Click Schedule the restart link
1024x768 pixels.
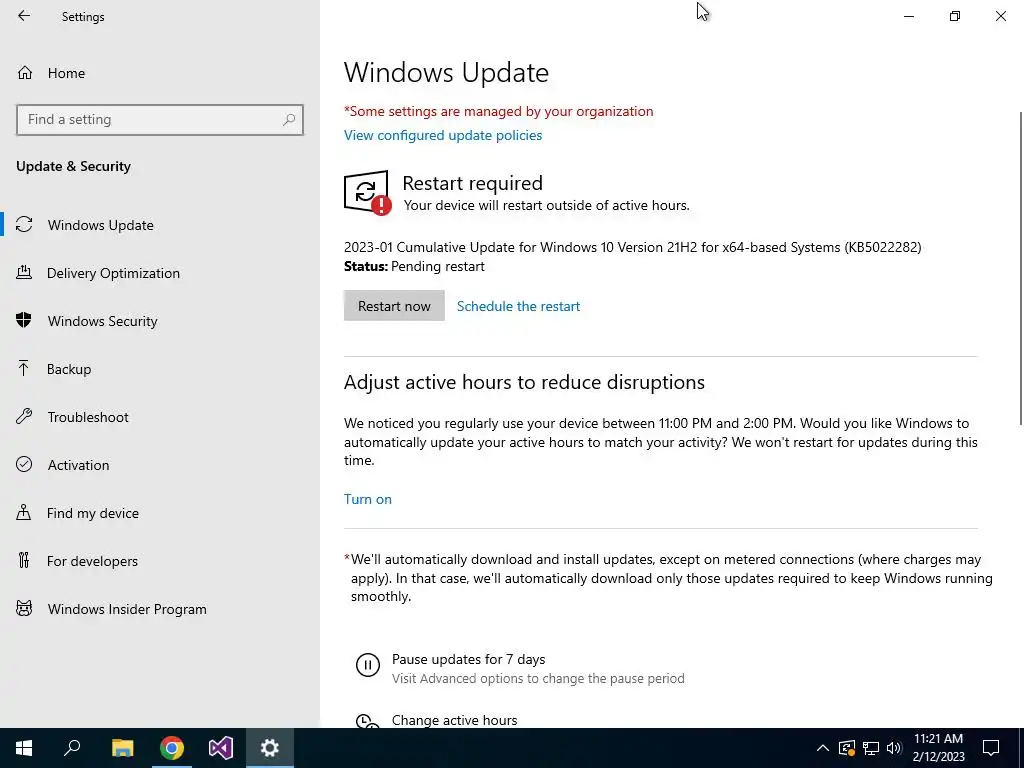(518, 306)
